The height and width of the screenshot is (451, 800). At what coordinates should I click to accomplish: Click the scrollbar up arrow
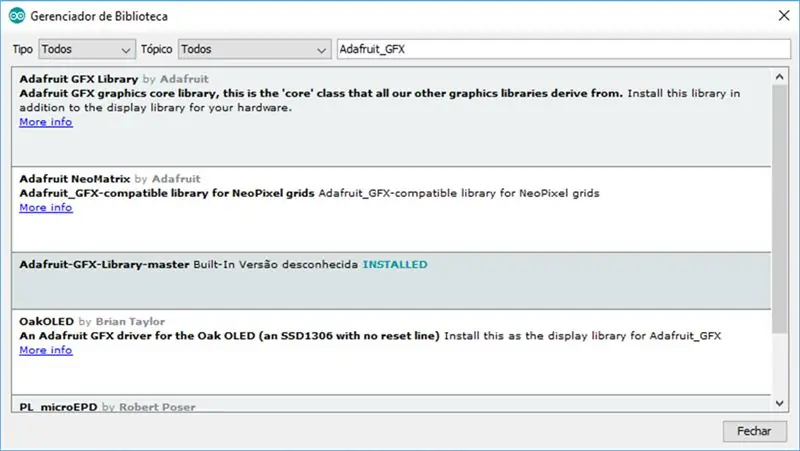(779, 77)
